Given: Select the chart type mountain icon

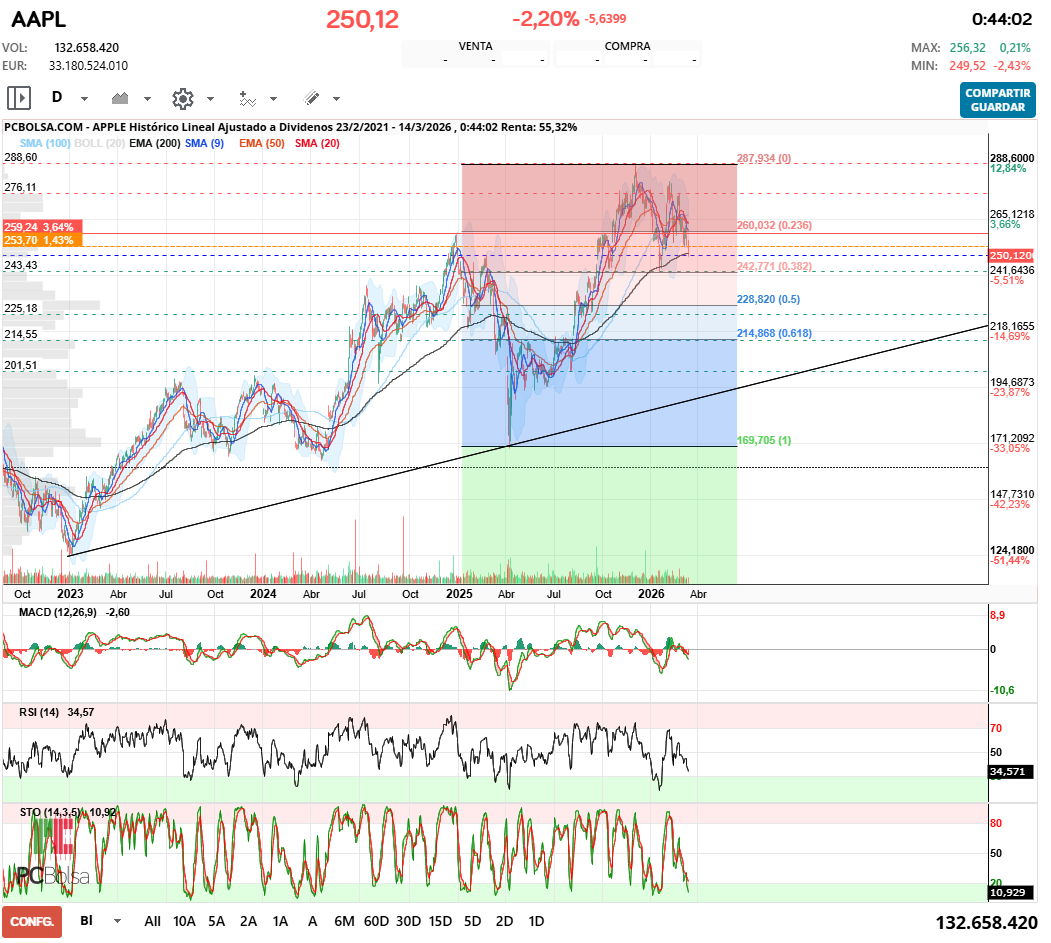Looking at the screenshot, I should [x=118, y=97].
